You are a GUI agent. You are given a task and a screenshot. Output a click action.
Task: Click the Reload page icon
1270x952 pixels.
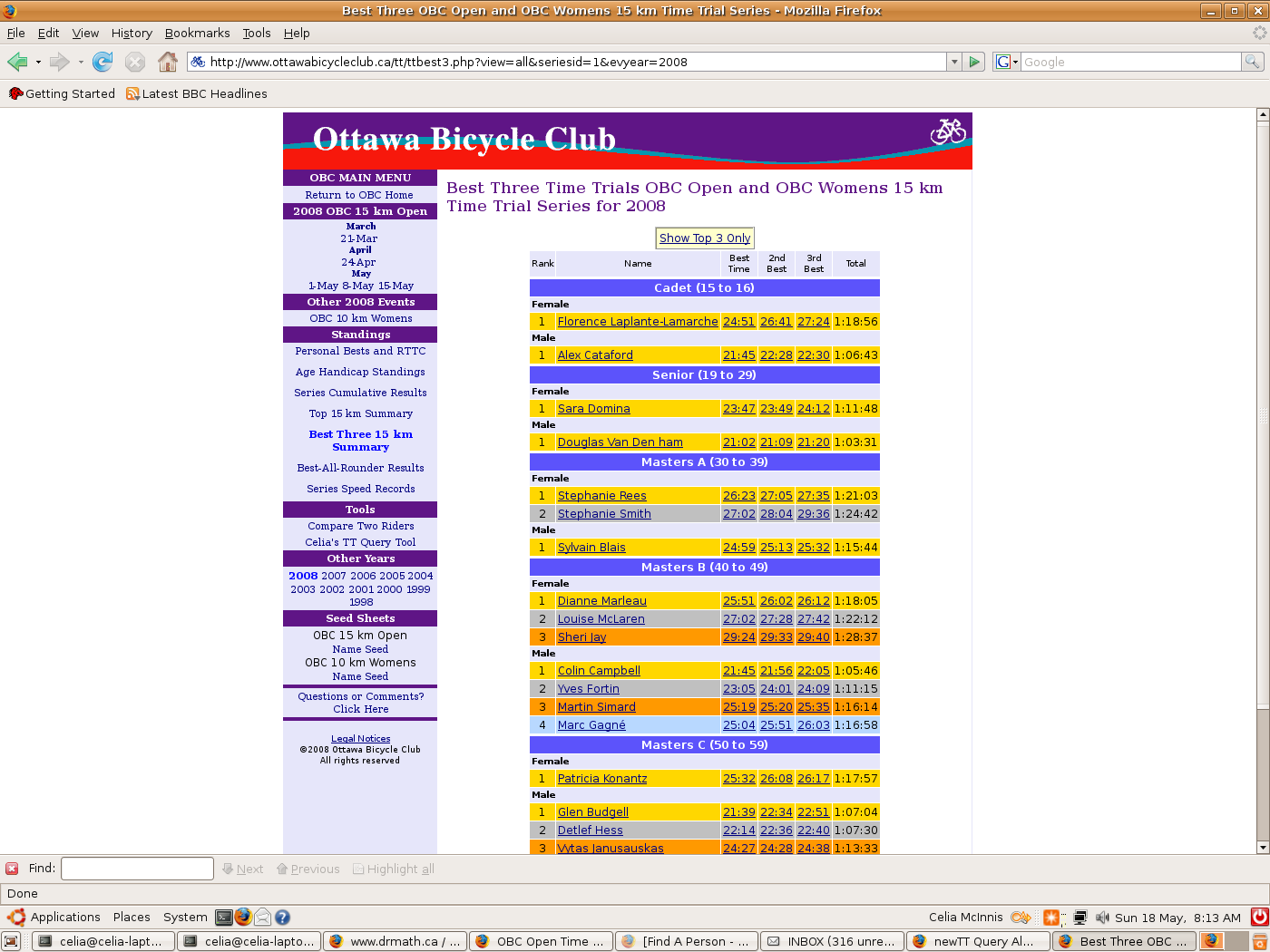103,62
